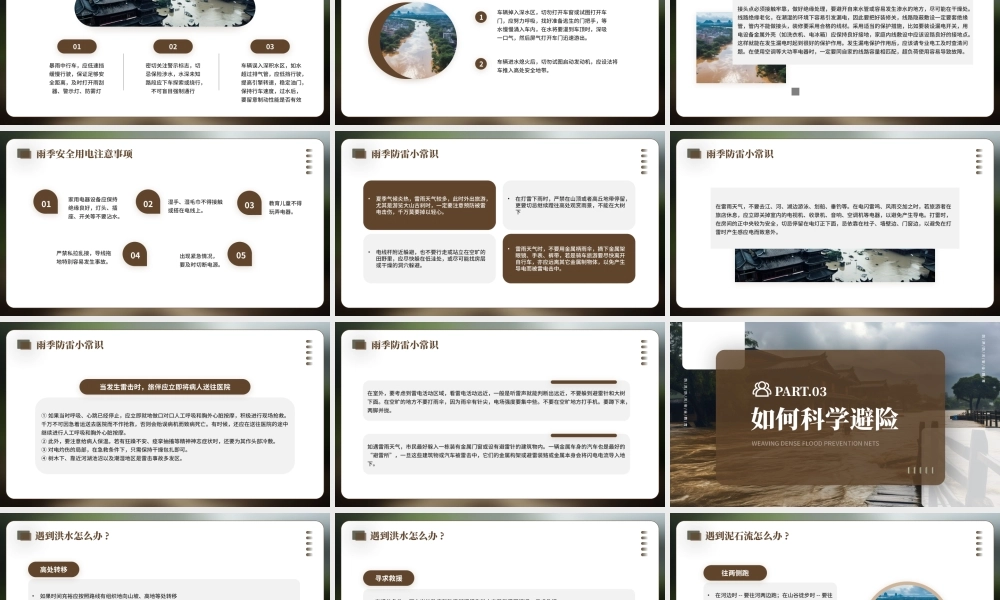1000x600 pixels.
Task: Click the 往两侧跑 pill label
Action: click(x=735, y=573)
